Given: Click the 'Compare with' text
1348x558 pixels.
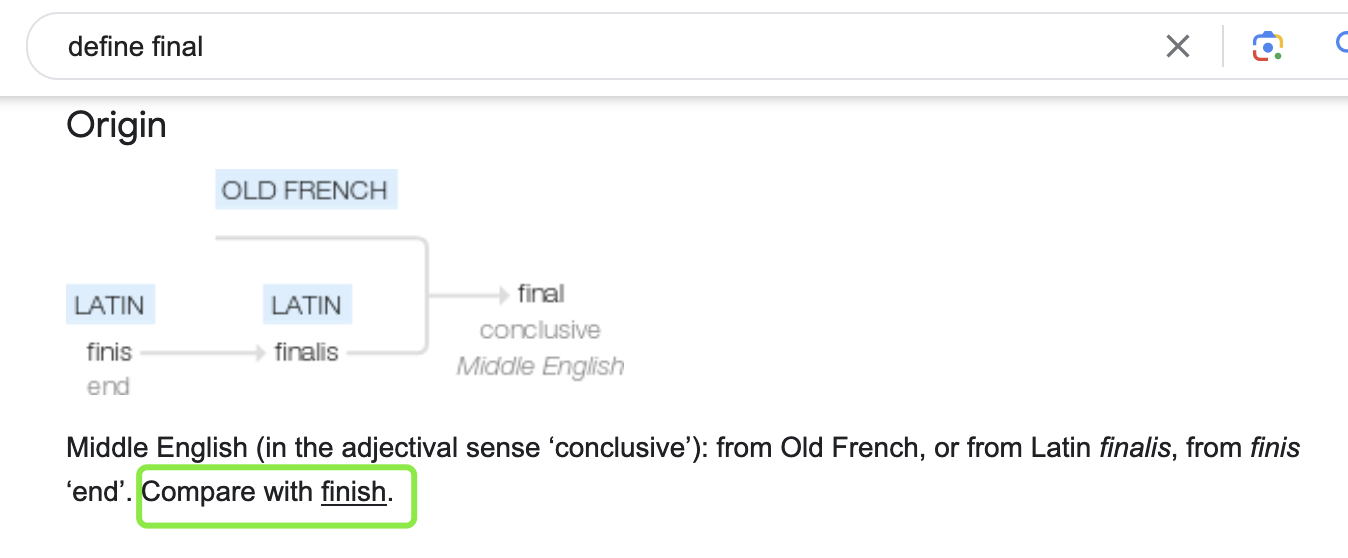Looking at the screenshot, I should (x=228, y=492).
